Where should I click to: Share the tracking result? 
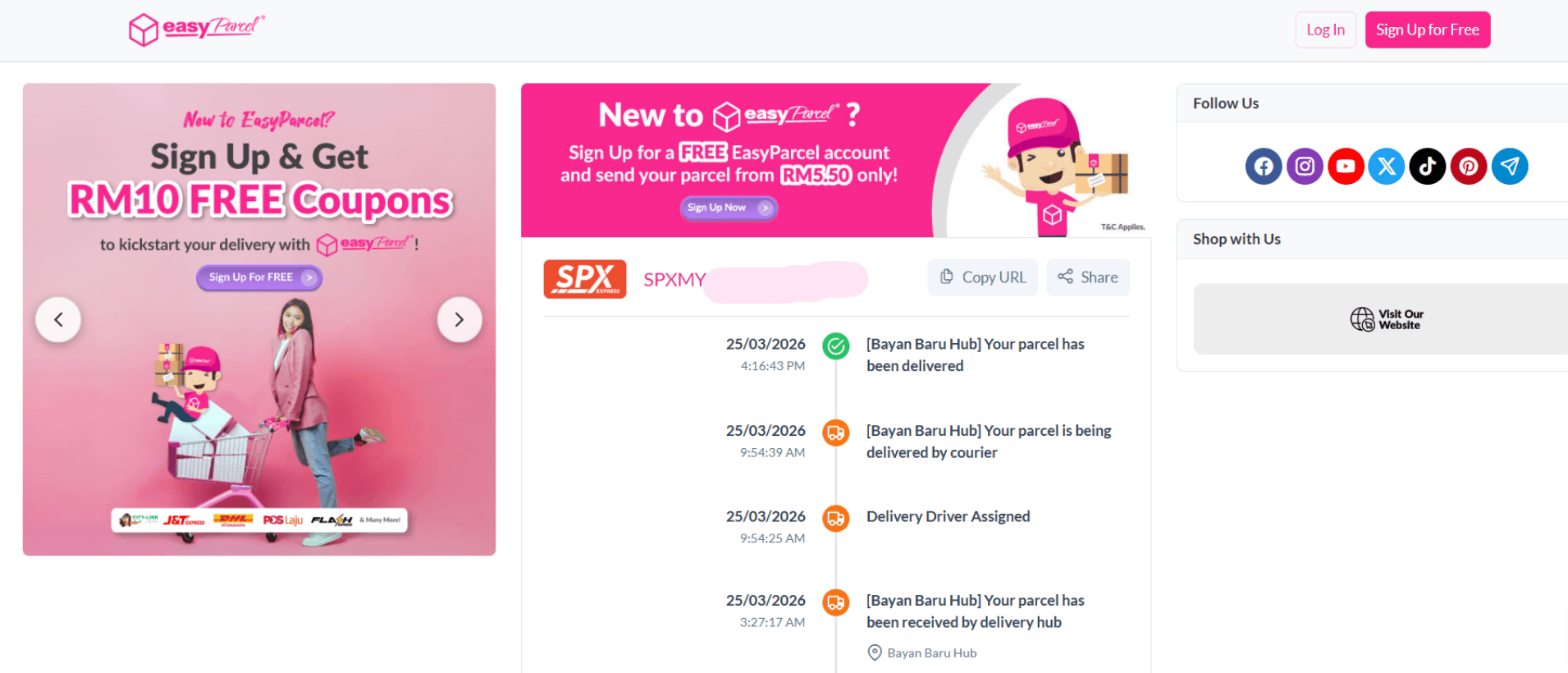(x=1087, y=277)
